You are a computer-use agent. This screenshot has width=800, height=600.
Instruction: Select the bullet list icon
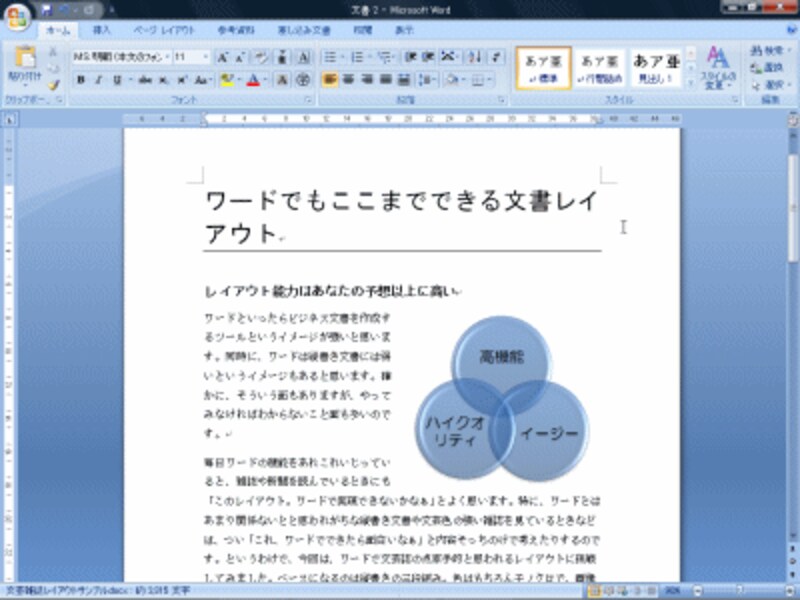pos(329,56)
